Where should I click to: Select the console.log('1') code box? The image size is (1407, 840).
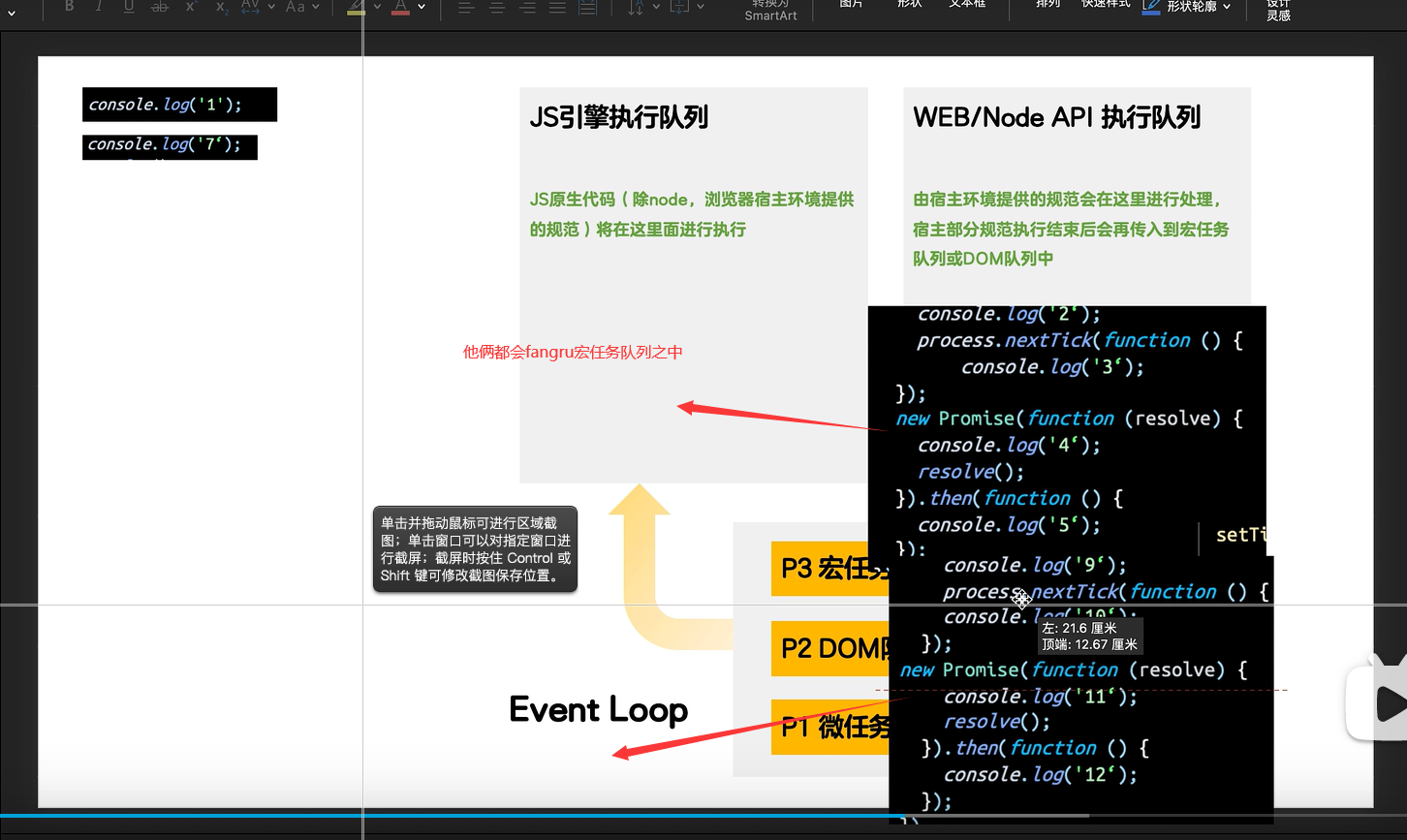click(179, 105)
